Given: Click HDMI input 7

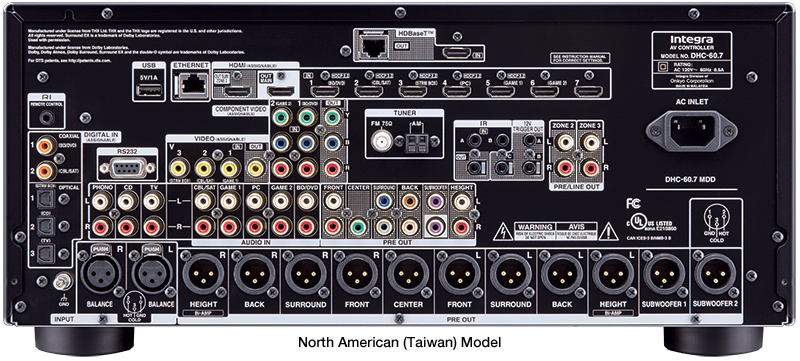Looking at the screenshot, I should click(x=588, y=92).
